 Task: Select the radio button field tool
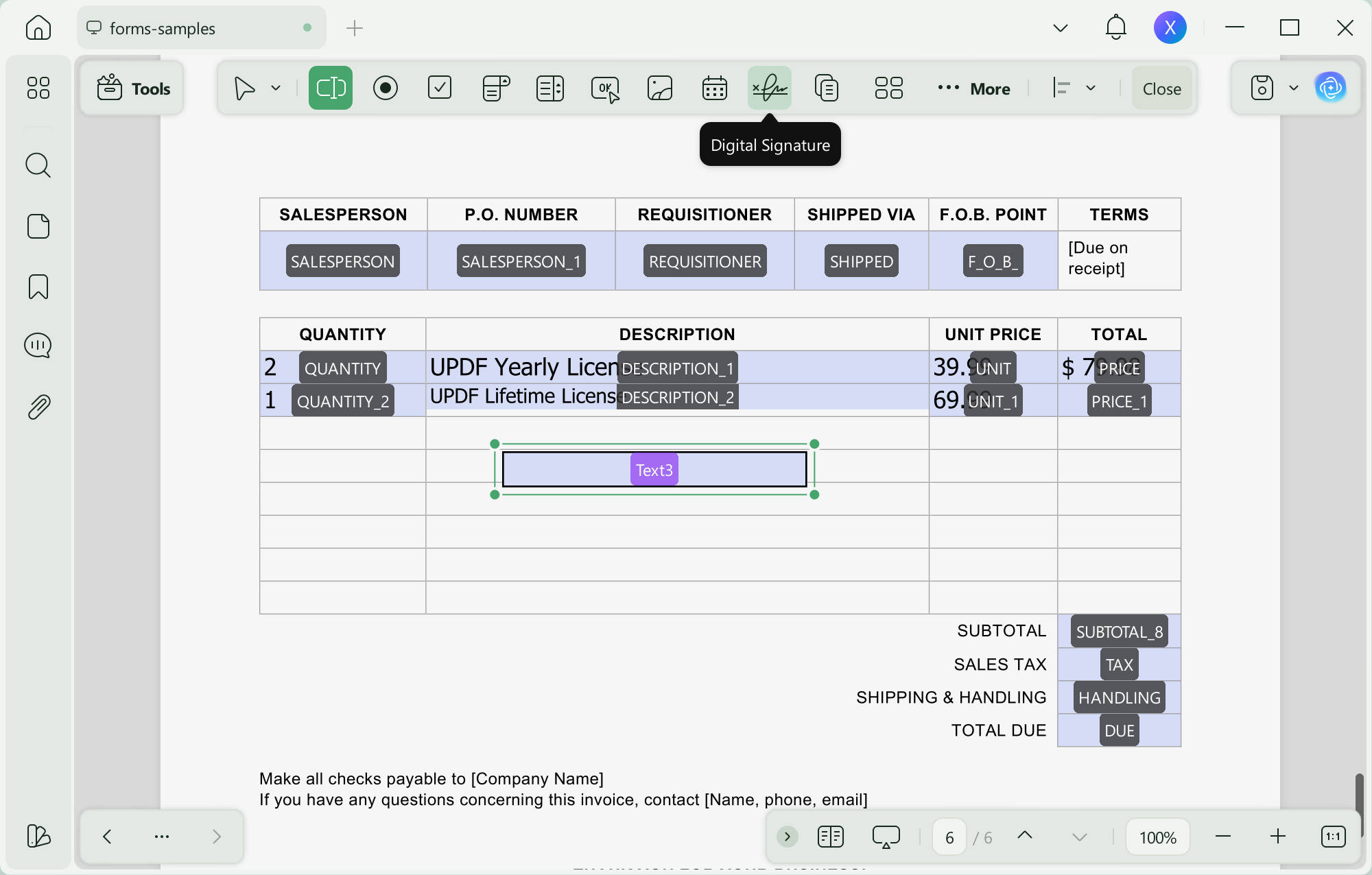(386, 88)
